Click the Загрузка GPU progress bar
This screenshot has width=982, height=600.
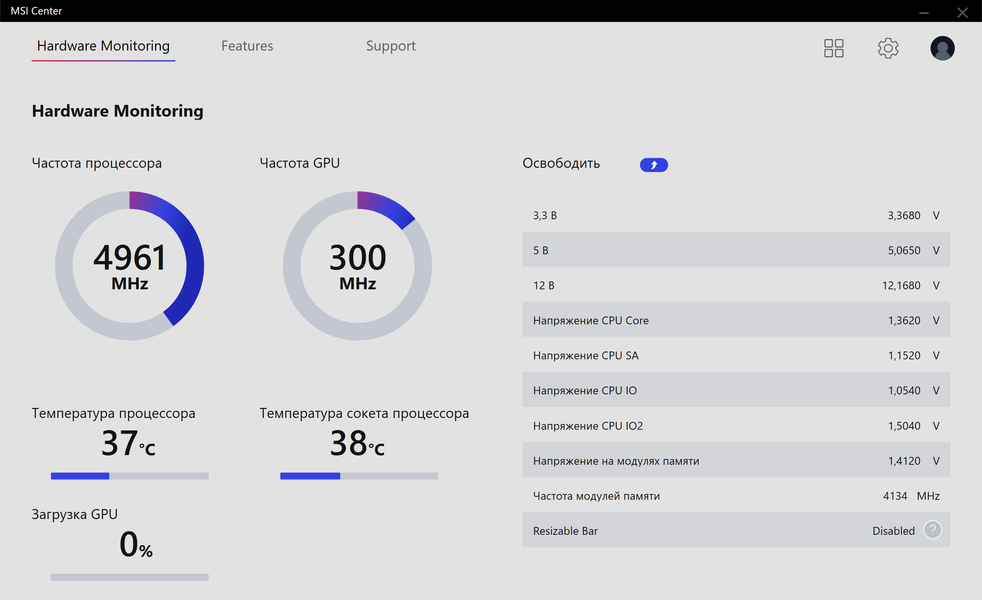click(x=129, y=577)
